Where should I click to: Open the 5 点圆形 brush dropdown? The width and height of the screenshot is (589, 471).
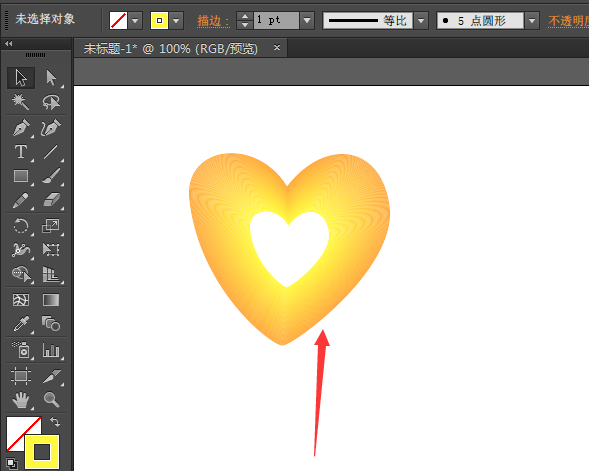(532, 21)
